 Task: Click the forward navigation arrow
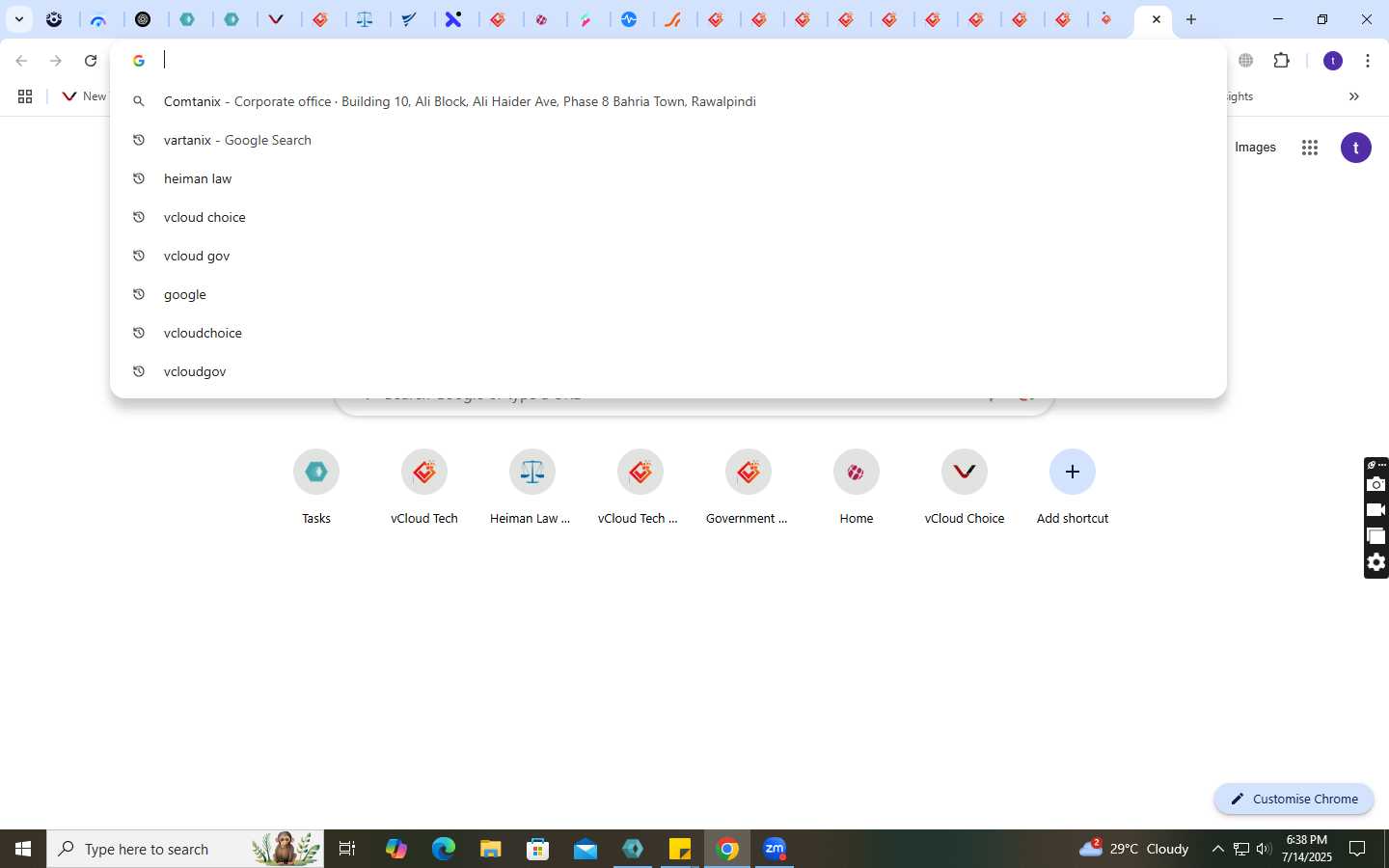[56, 61]
